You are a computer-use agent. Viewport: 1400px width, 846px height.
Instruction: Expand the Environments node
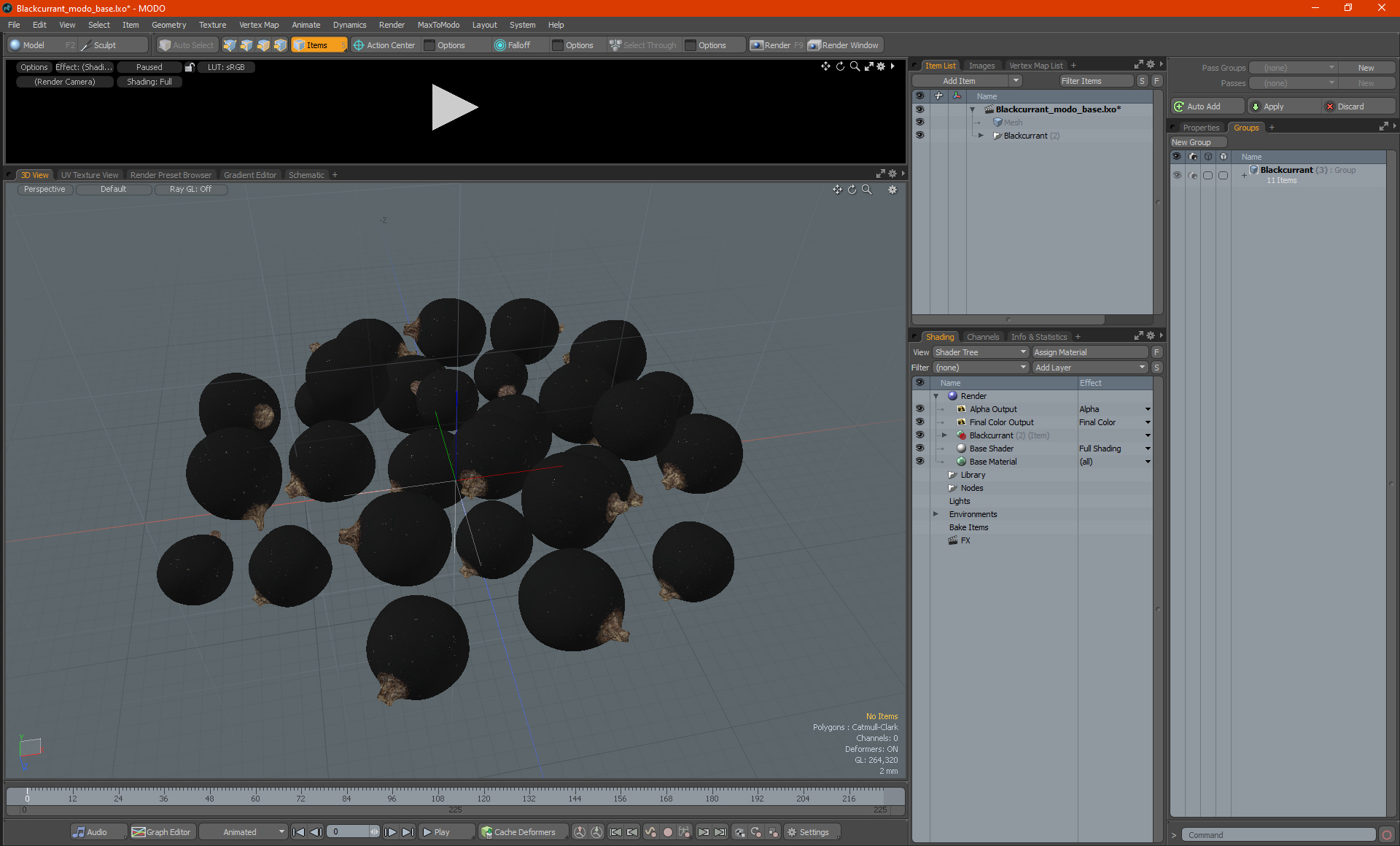point(936,514)
